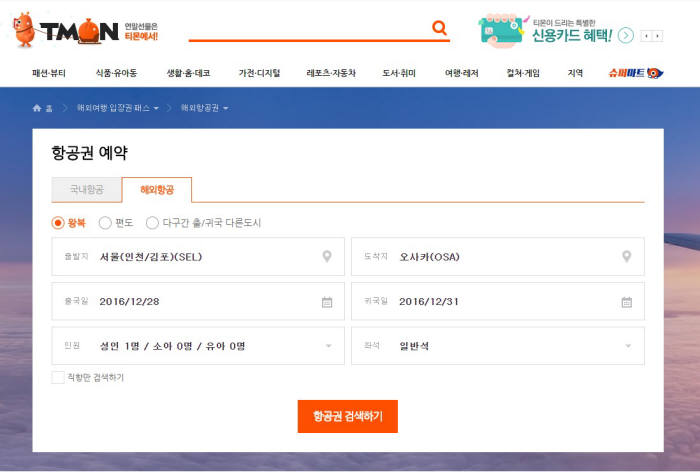
Task: Select the 다구간 multi-city radio button
Action: (152, 222)
